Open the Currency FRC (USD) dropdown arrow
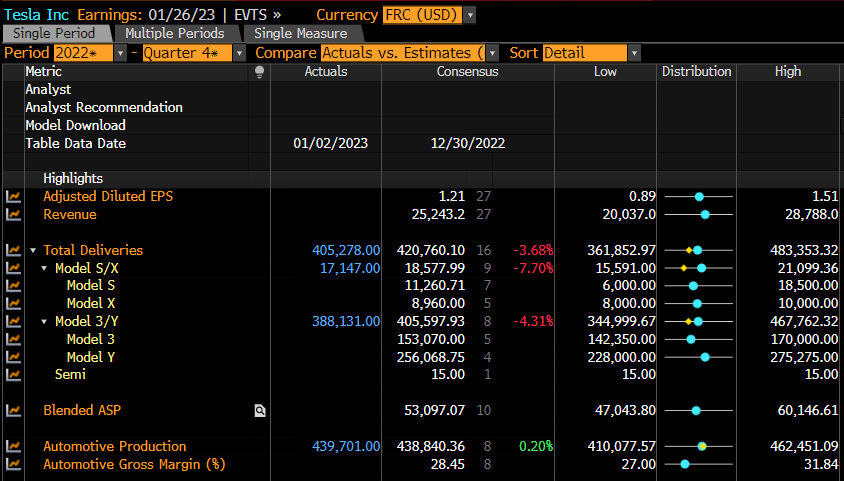The width and height of the screenshot is (844, 481). (x=470, y=15)
